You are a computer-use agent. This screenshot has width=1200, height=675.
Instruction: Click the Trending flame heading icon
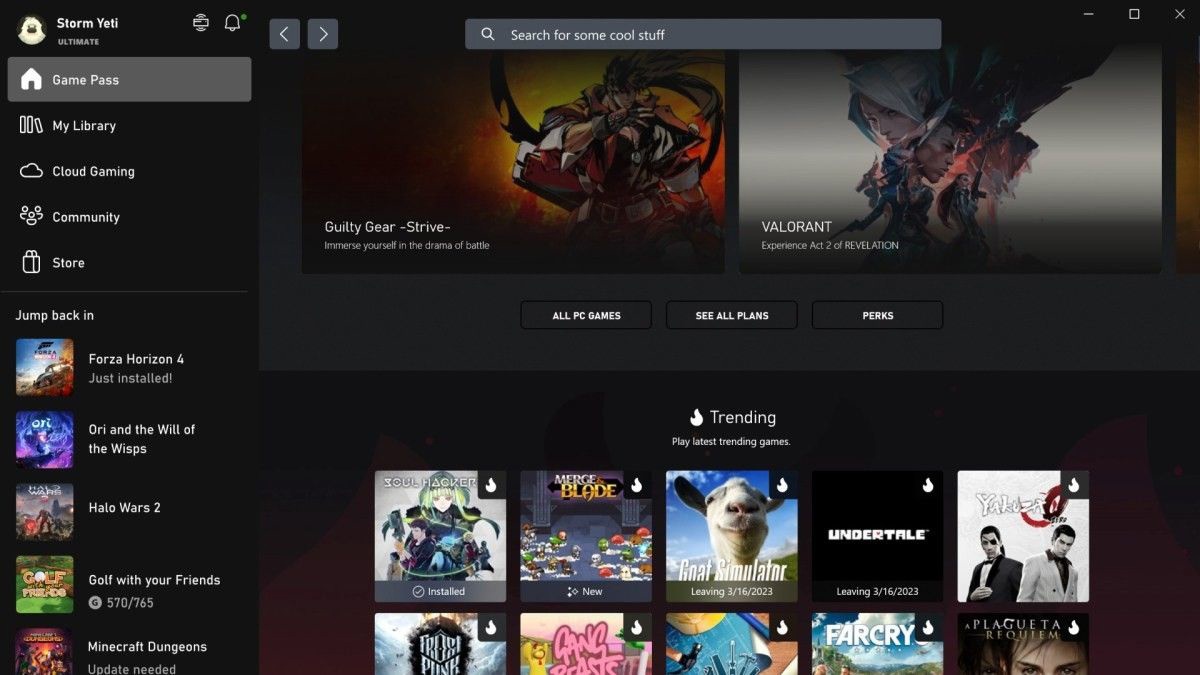697,417
